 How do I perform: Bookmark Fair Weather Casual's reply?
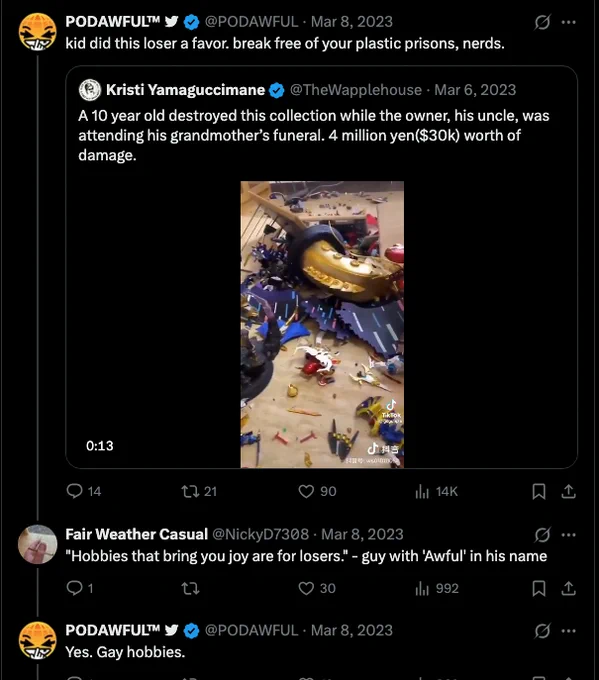point(539,588)
